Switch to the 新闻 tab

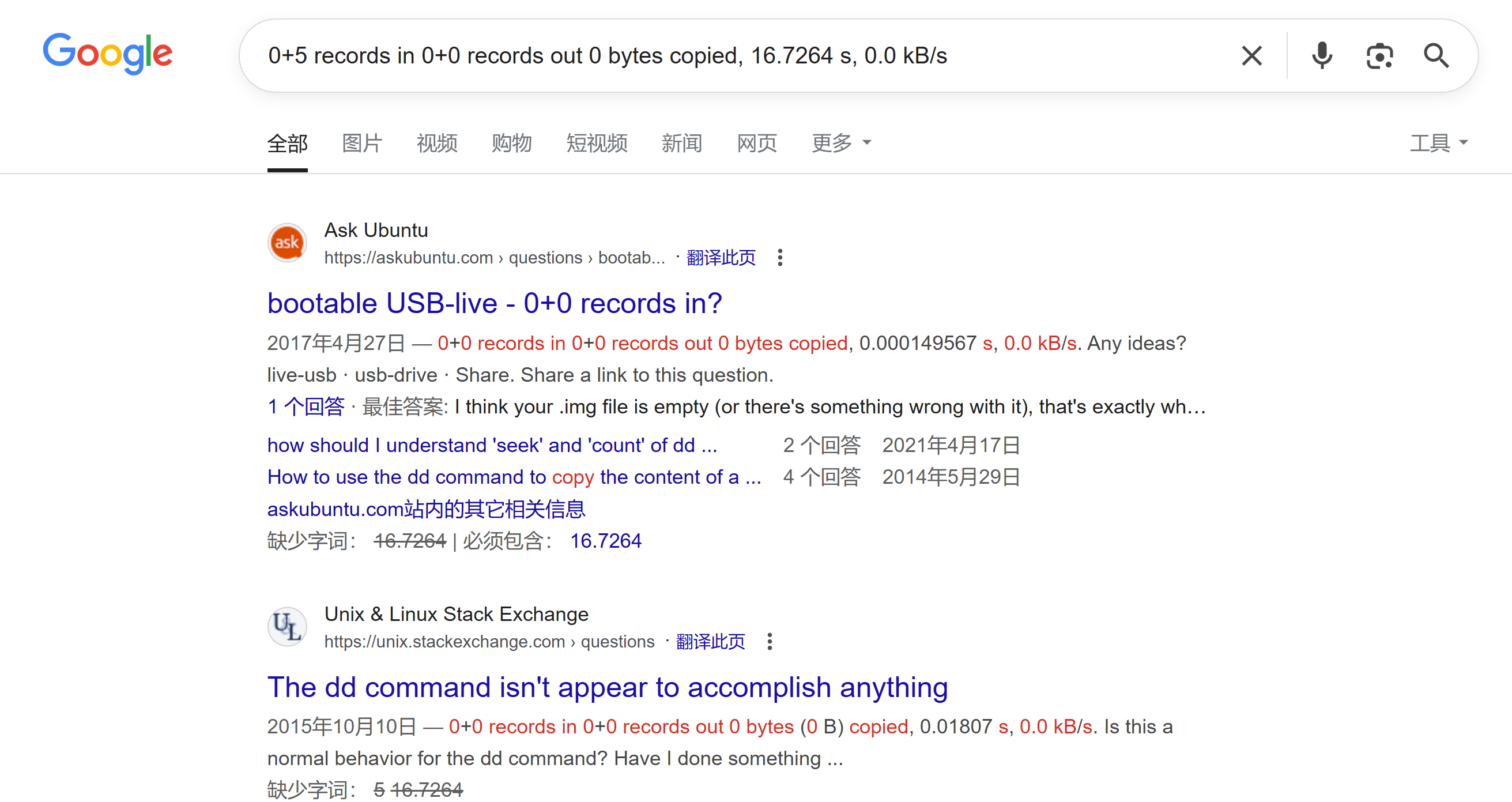point(681,142)
